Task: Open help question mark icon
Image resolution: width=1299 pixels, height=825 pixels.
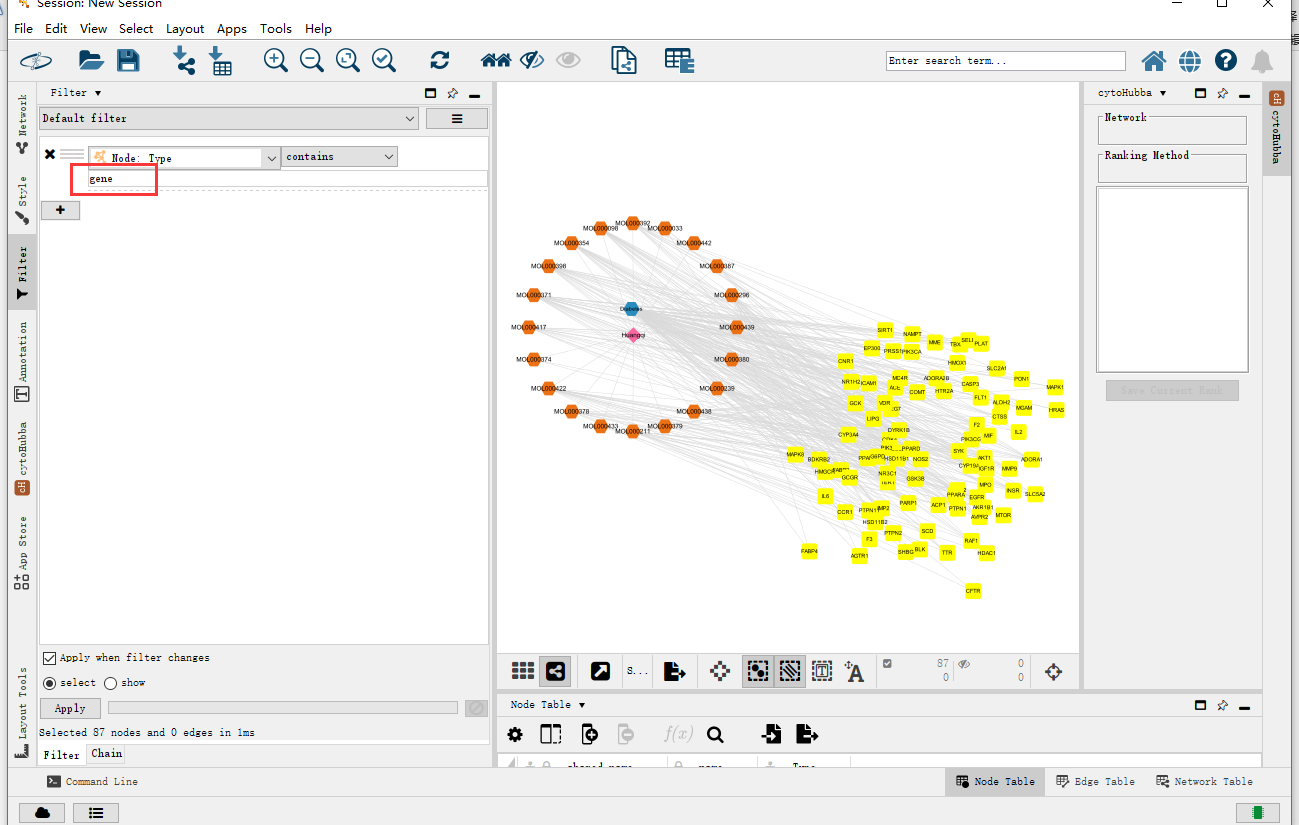Action: [x=1226, y=61]
